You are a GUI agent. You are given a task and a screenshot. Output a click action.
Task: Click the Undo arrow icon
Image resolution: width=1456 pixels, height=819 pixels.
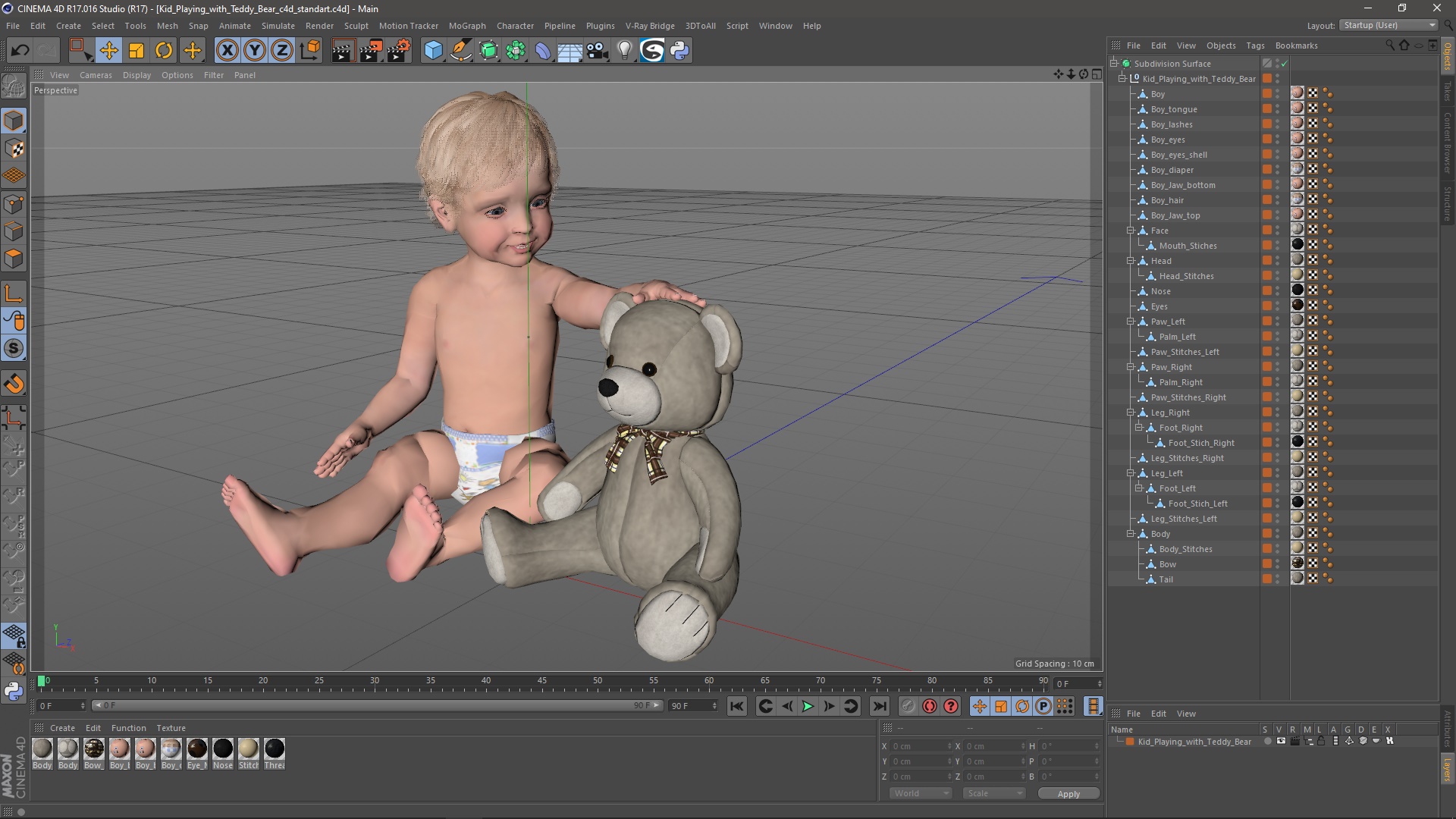(x=20, y=51)
